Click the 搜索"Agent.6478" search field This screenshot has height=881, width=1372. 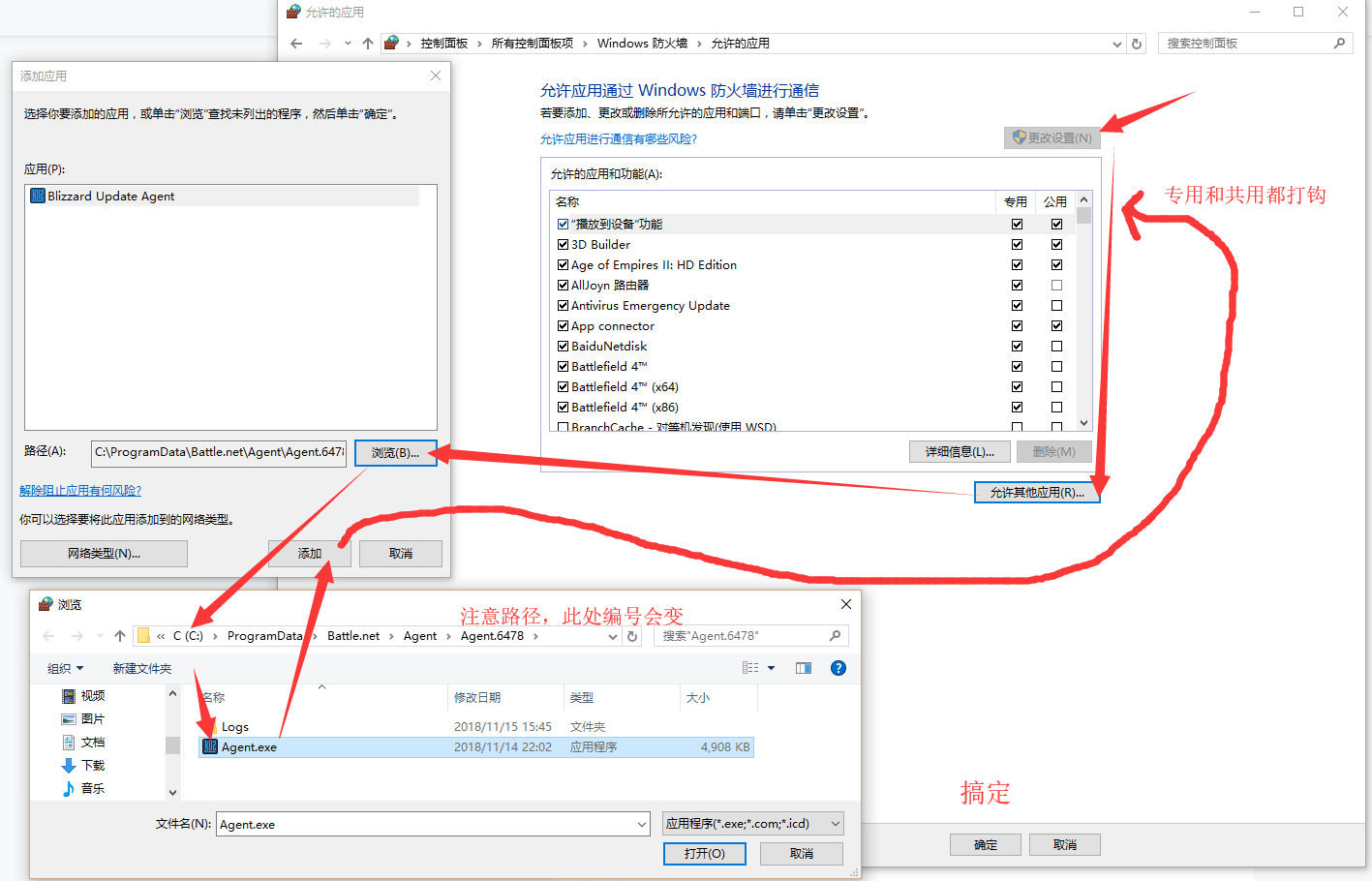point(751,636)
